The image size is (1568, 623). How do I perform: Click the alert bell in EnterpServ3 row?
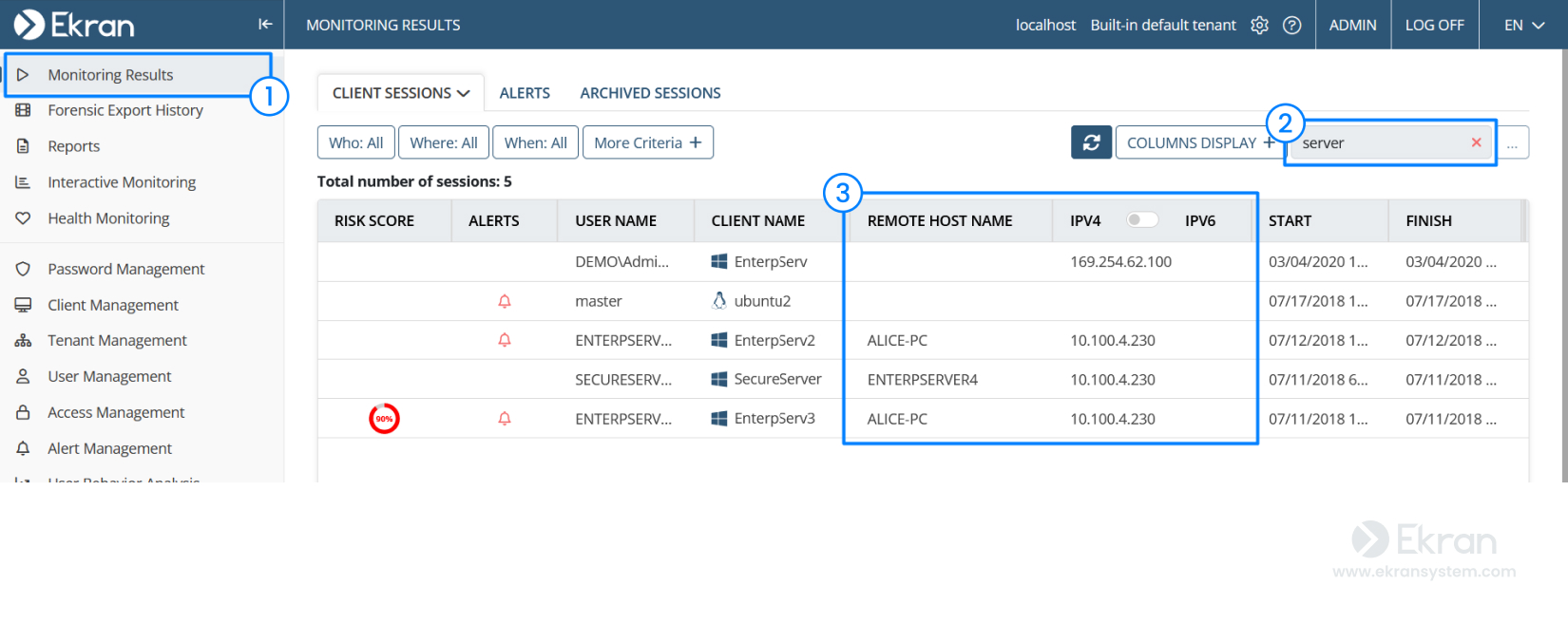pos(505,419)
